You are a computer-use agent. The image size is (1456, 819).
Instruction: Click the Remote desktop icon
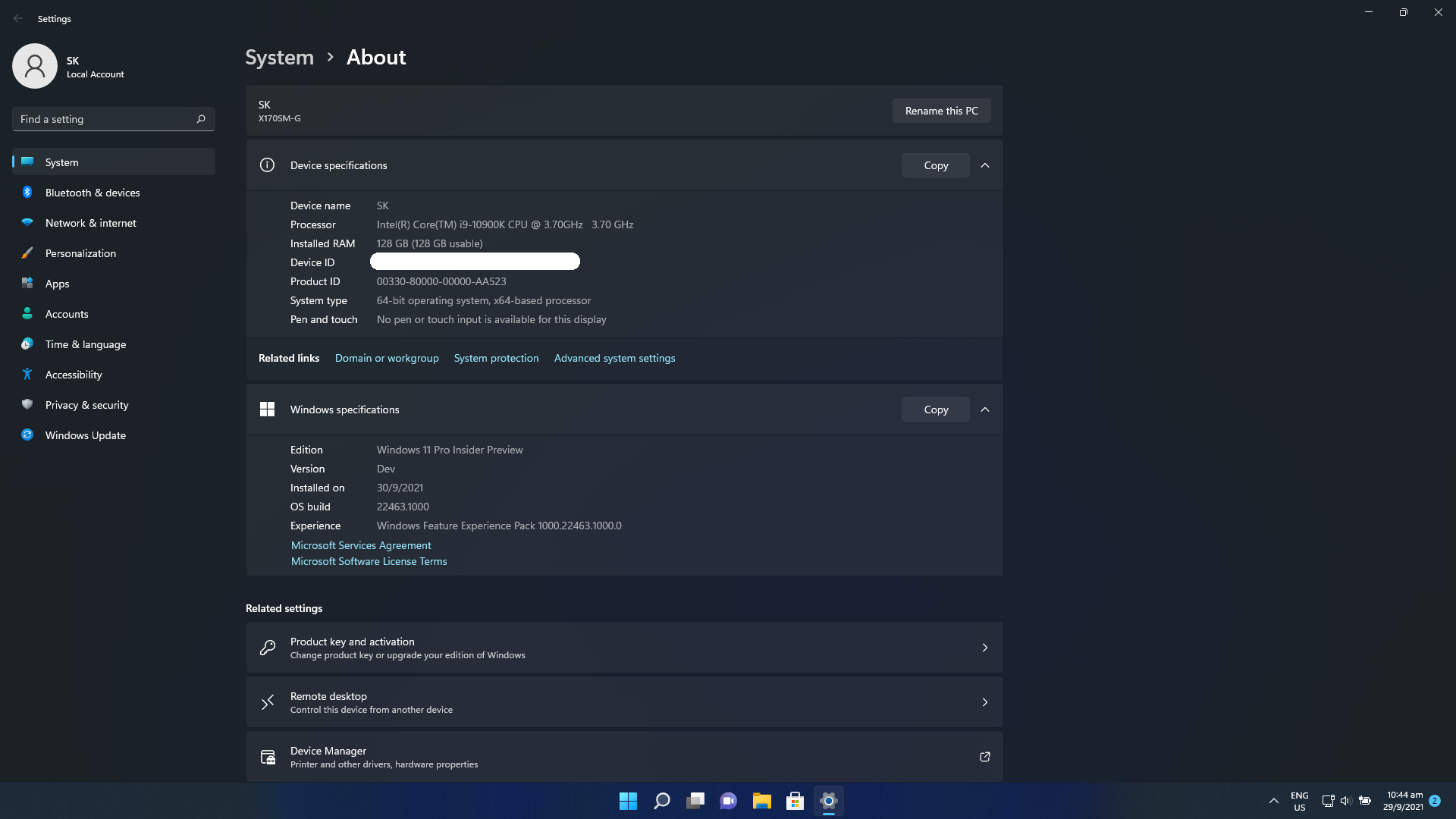click(268, 702)
